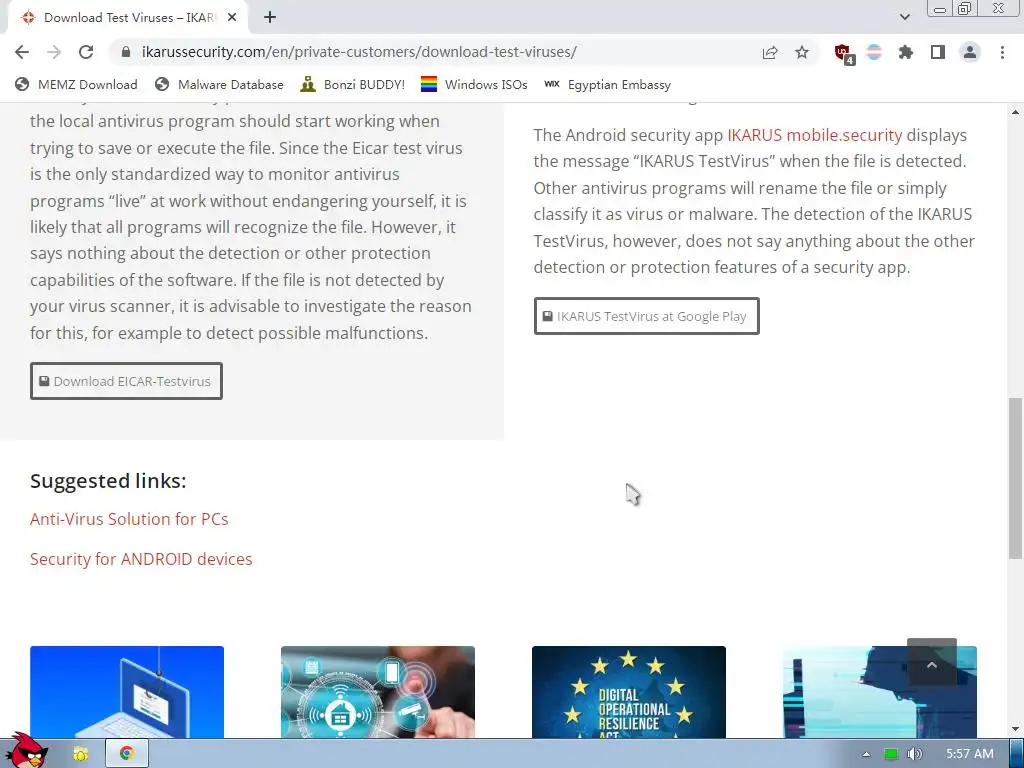Click the 5:57 AM clock

pos(970,754)
